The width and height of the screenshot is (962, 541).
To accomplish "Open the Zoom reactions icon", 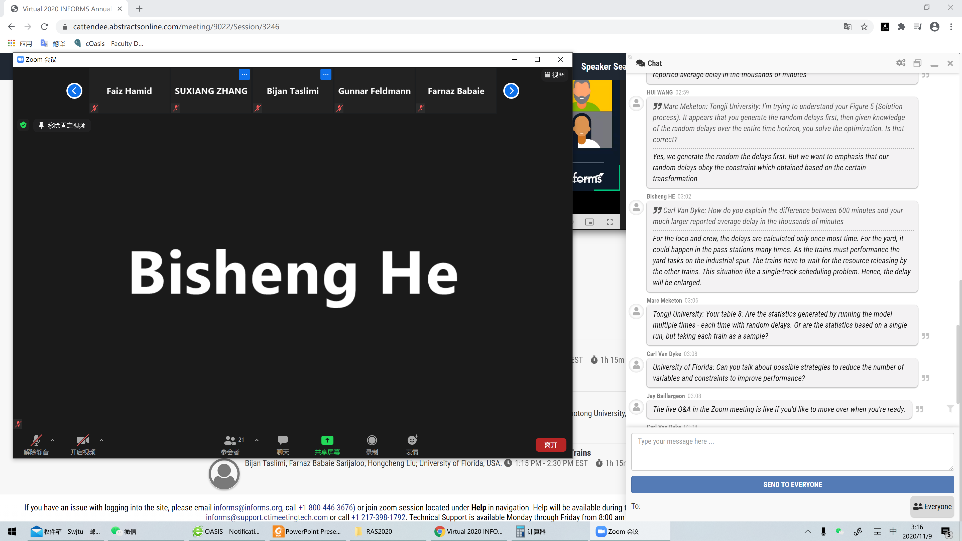I will pos(412,441).
